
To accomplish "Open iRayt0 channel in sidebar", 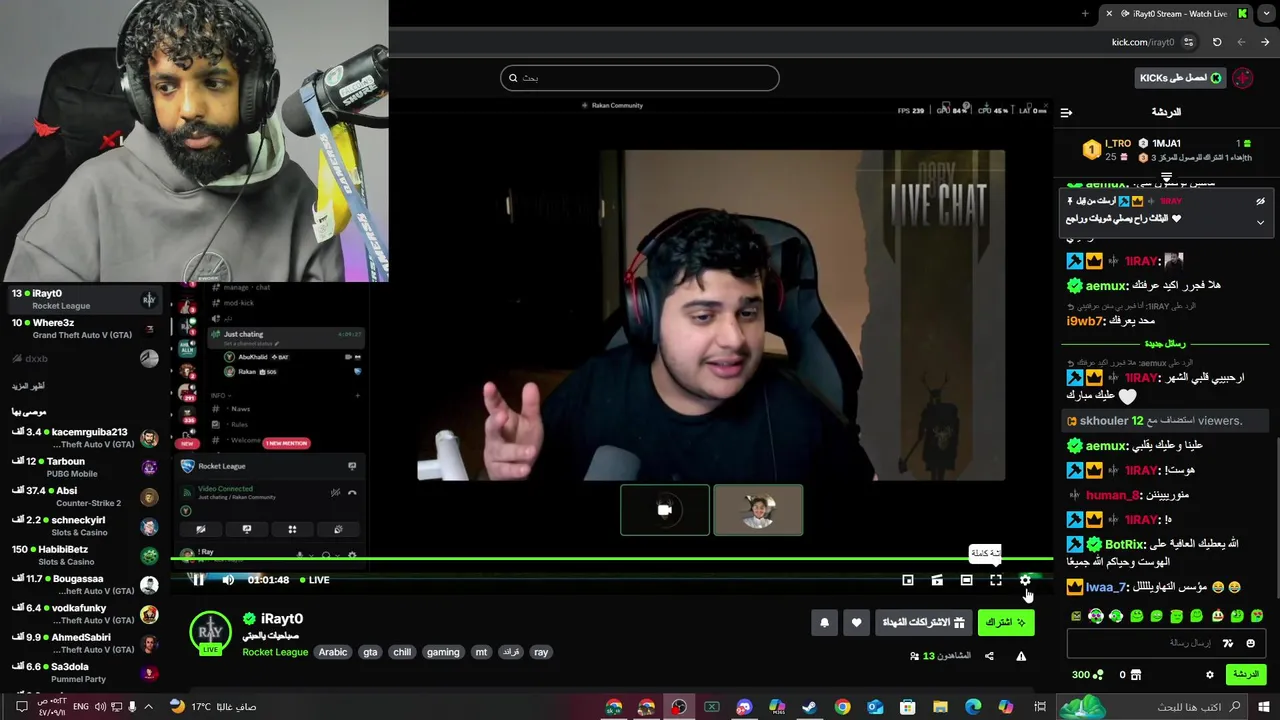I will pos(85,299).
